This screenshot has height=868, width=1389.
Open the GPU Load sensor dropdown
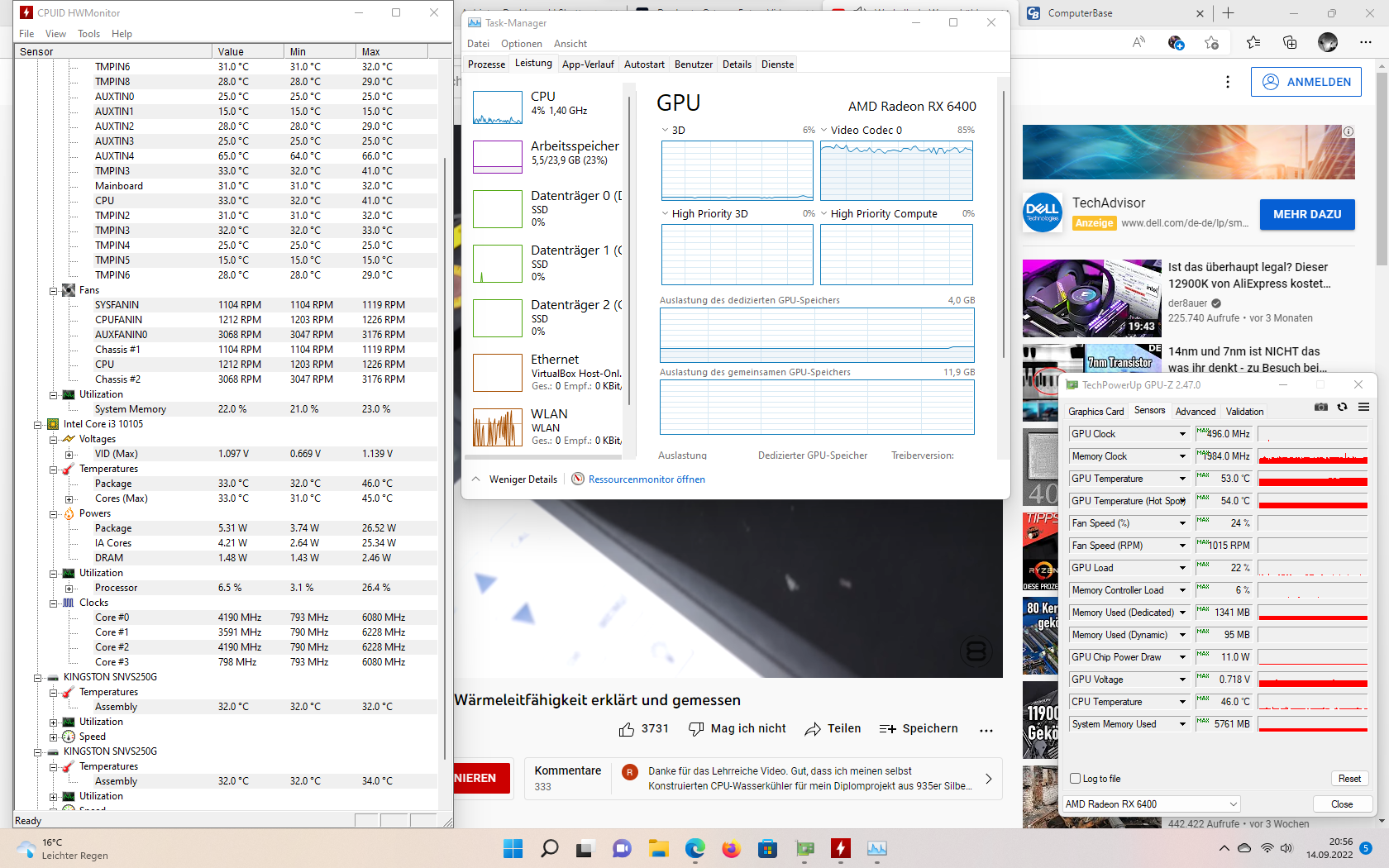(x=1182, y=568)
